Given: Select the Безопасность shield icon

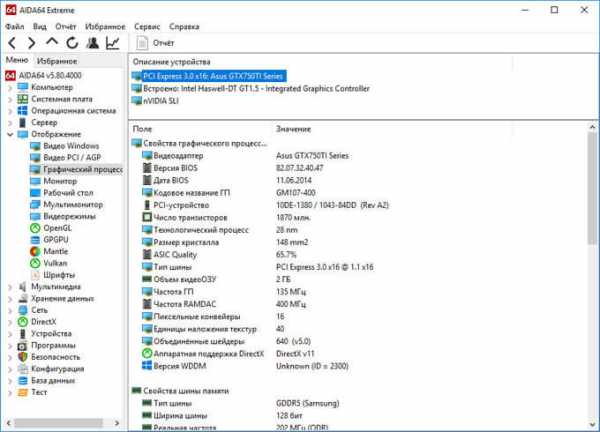Looking at the screenshot, I should pos(23,357).
